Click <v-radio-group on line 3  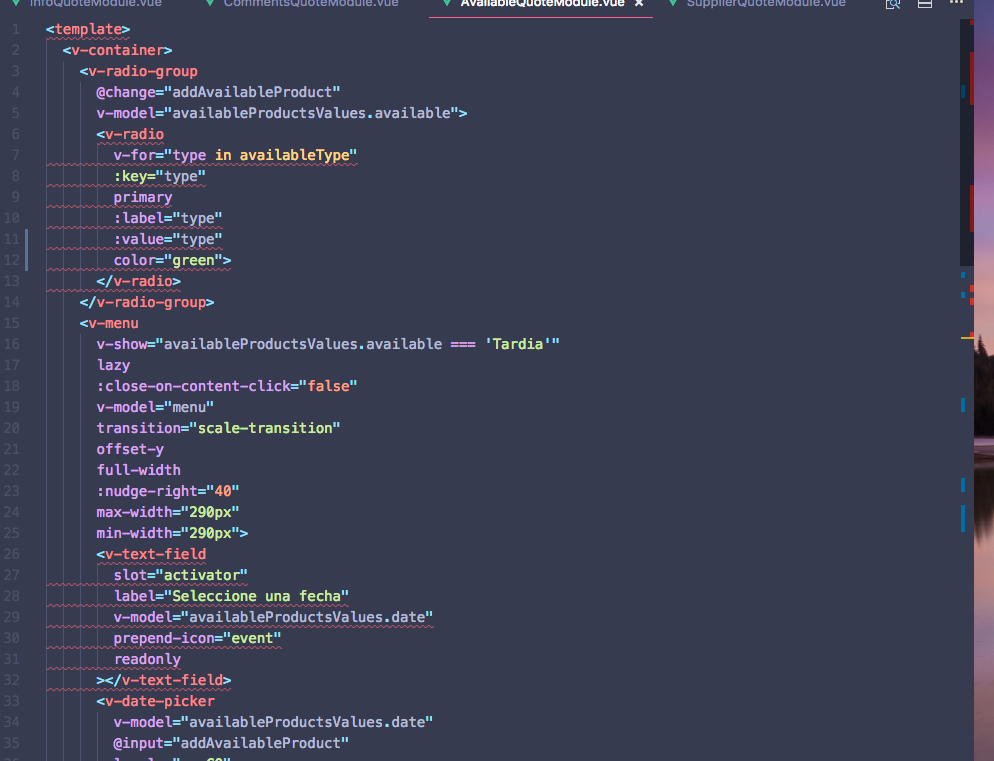click(x=138, y=71)
